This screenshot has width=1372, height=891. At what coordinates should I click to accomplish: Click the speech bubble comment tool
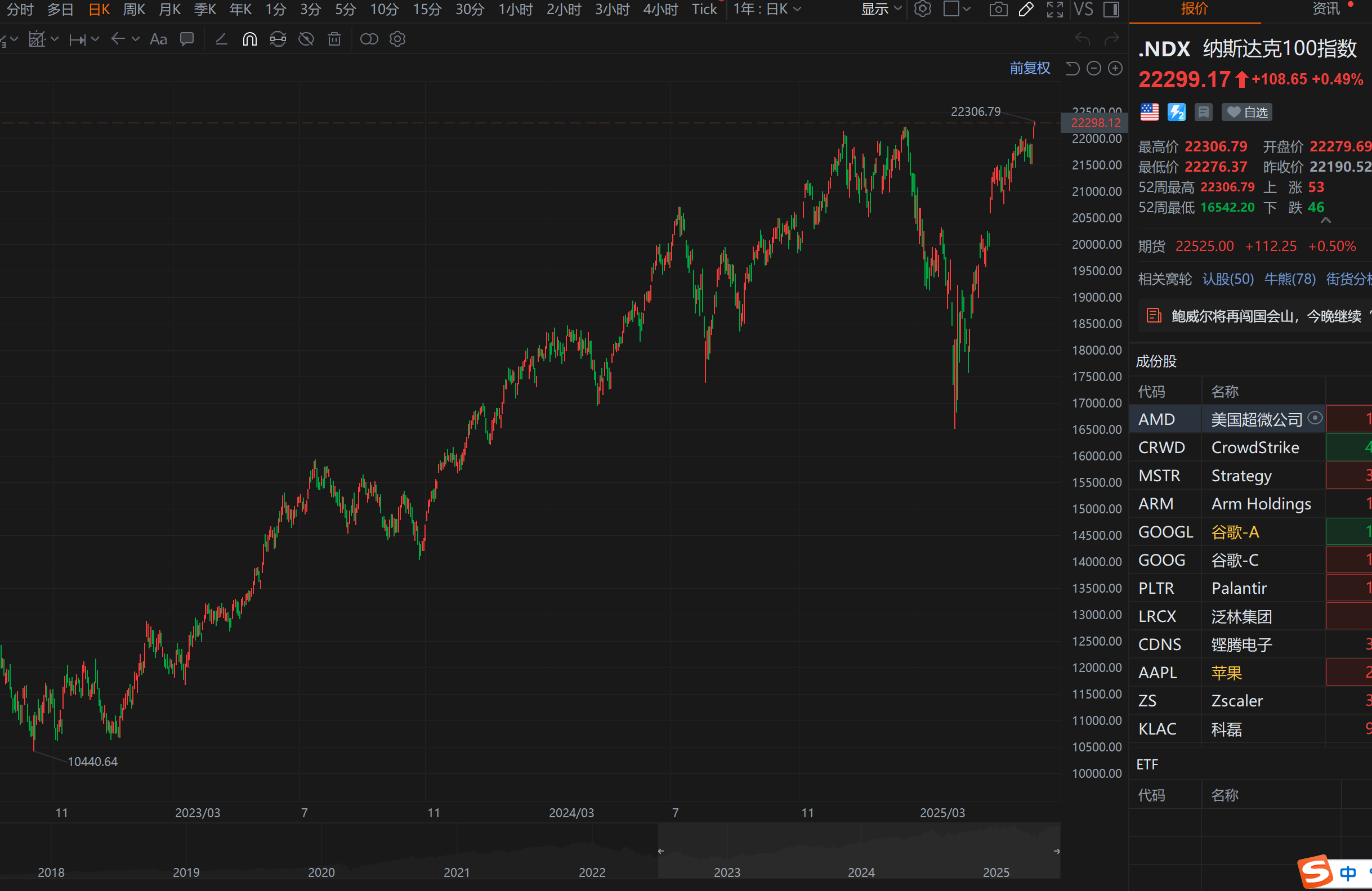click(187, 39)
